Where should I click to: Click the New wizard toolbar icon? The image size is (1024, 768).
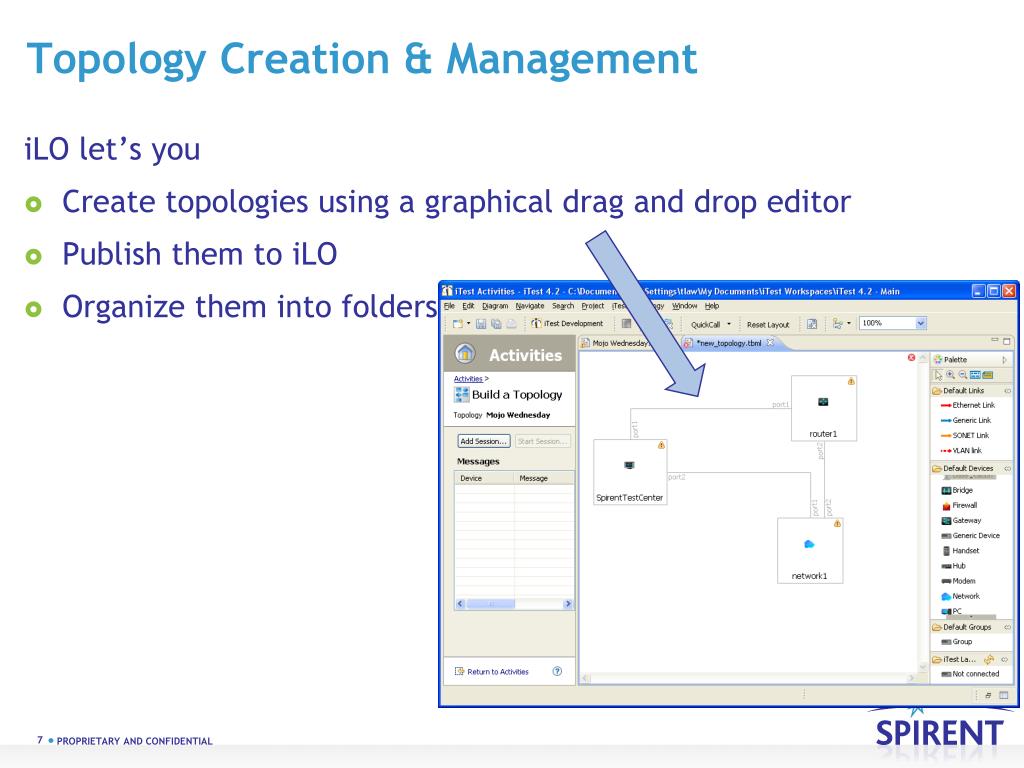(458, 323)
